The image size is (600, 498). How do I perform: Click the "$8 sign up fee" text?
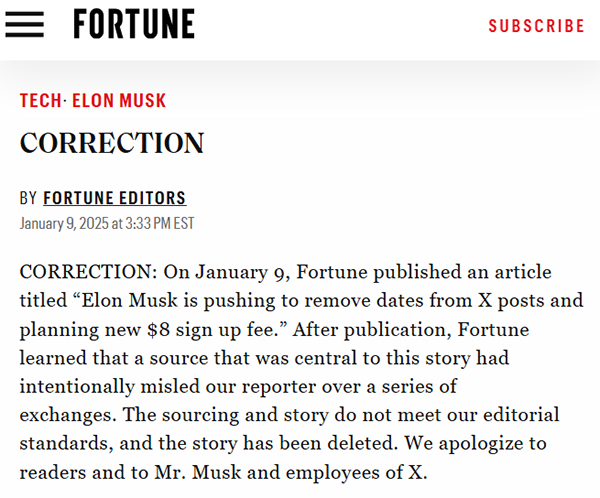(206, 328)
